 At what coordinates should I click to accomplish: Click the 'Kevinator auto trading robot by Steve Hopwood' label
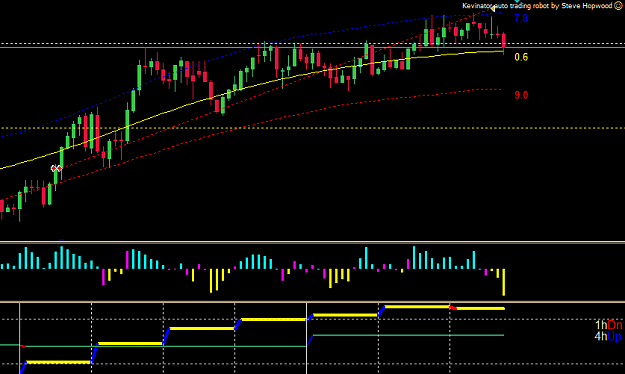(x=537, y=6)
